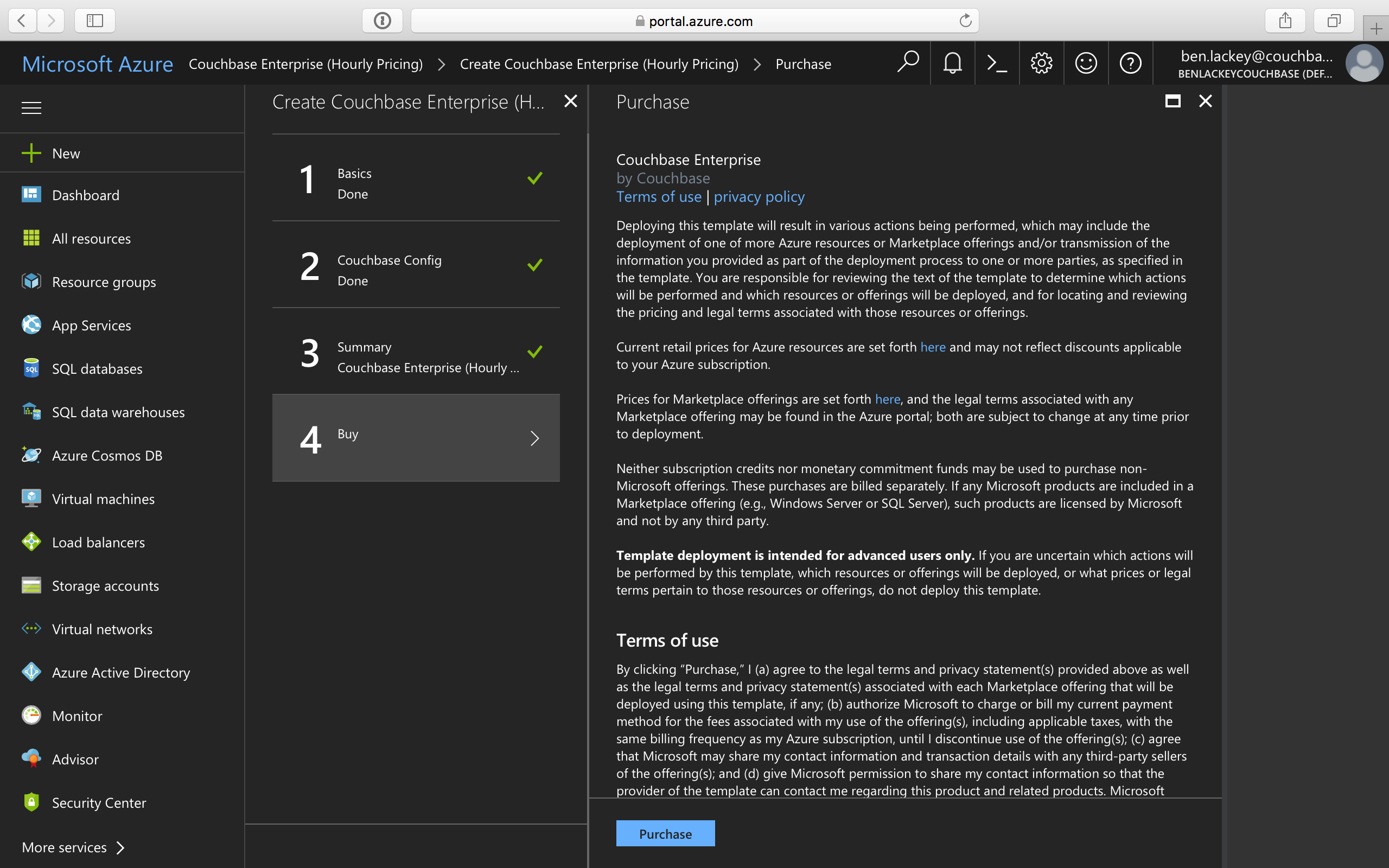The width and height of the screenshot is (1389, 868).
Task: Select Virtual machines in the sidebar
Action: [103, 499]
